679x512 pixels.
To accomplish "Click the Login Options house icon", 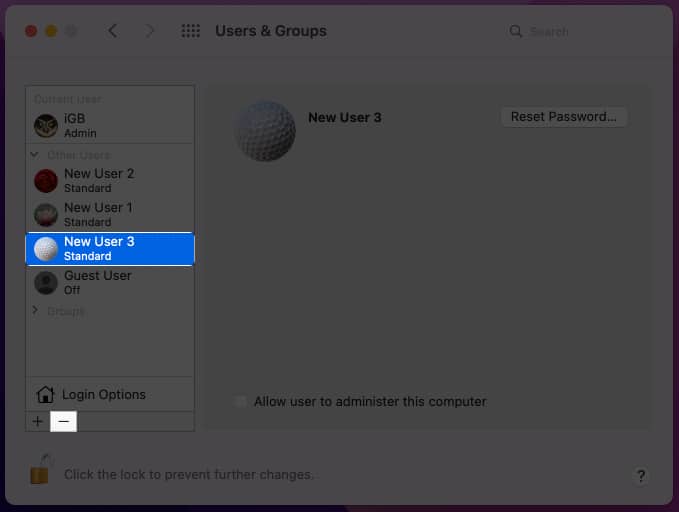I will pos(45,394).
